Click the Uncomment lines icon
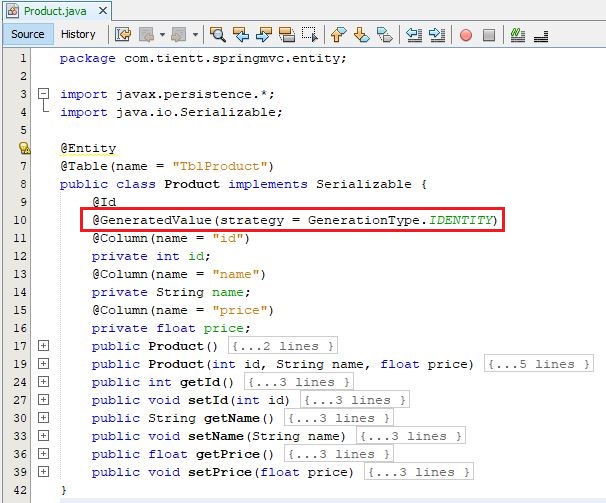This screenshot has height=503, width=606. coord(541,36)
